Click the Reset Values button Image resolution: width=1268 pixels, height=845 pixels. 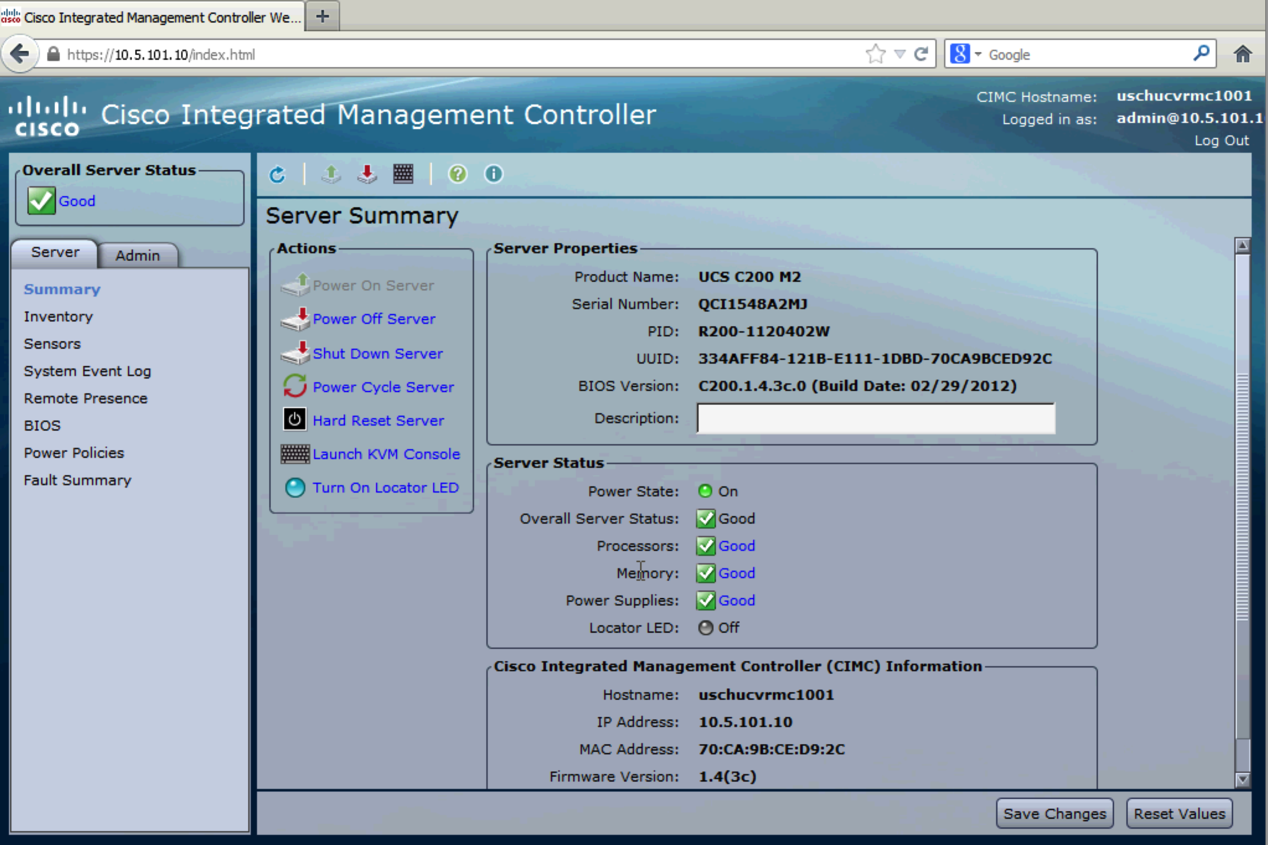click(1179, 813)
